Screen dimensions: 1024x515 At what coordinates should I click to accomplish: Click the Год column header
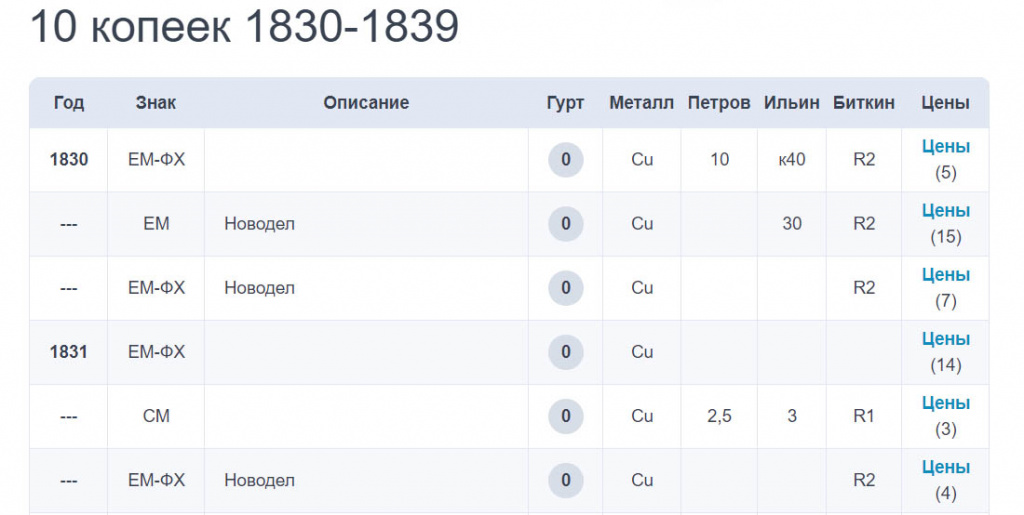tap(69, 103)
